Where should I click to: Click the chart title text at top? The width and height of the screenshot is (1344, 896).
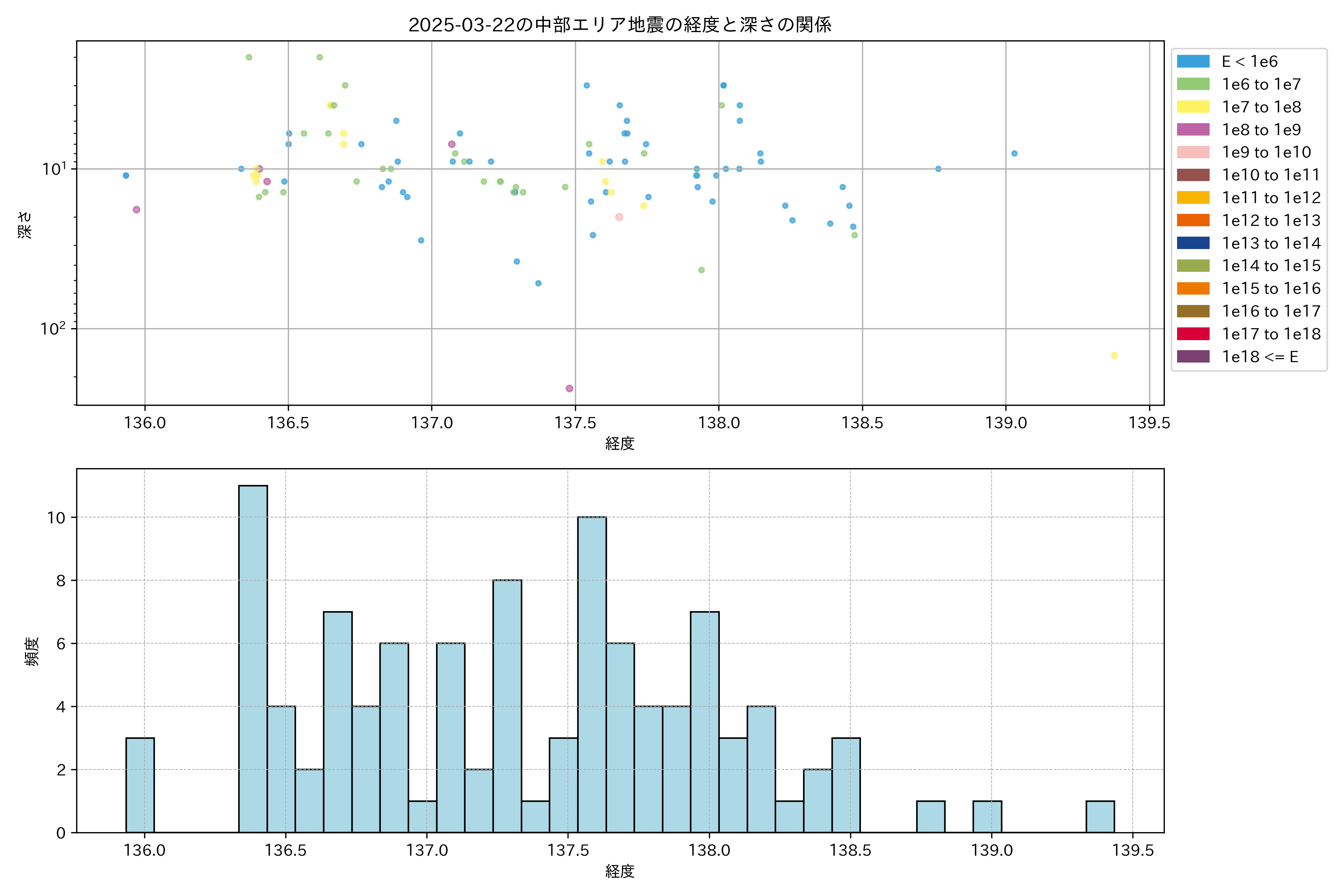(x=619, y=25)
